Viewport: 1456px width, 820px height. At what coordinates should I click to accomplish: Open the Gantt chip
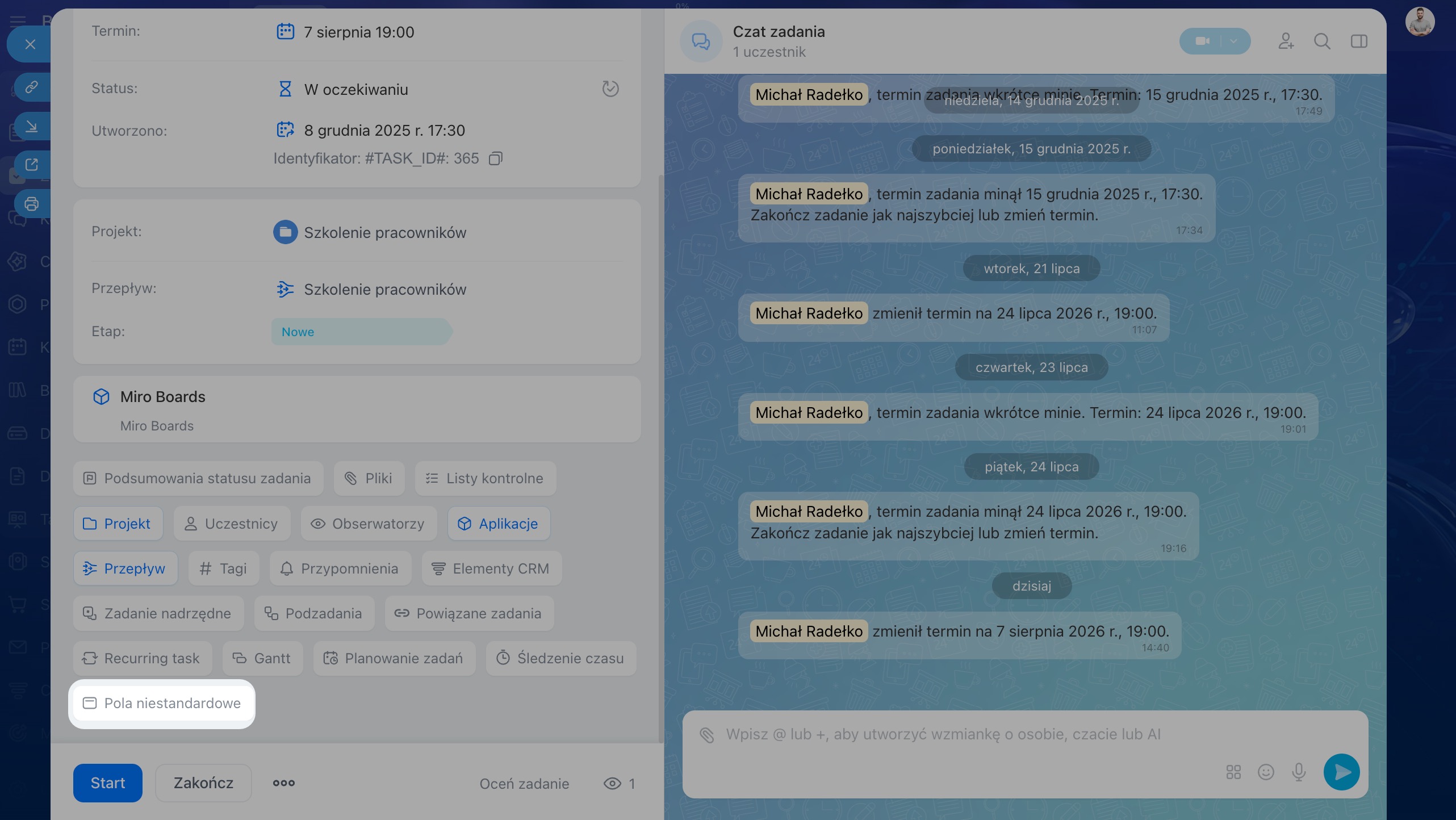click(263, 658)
